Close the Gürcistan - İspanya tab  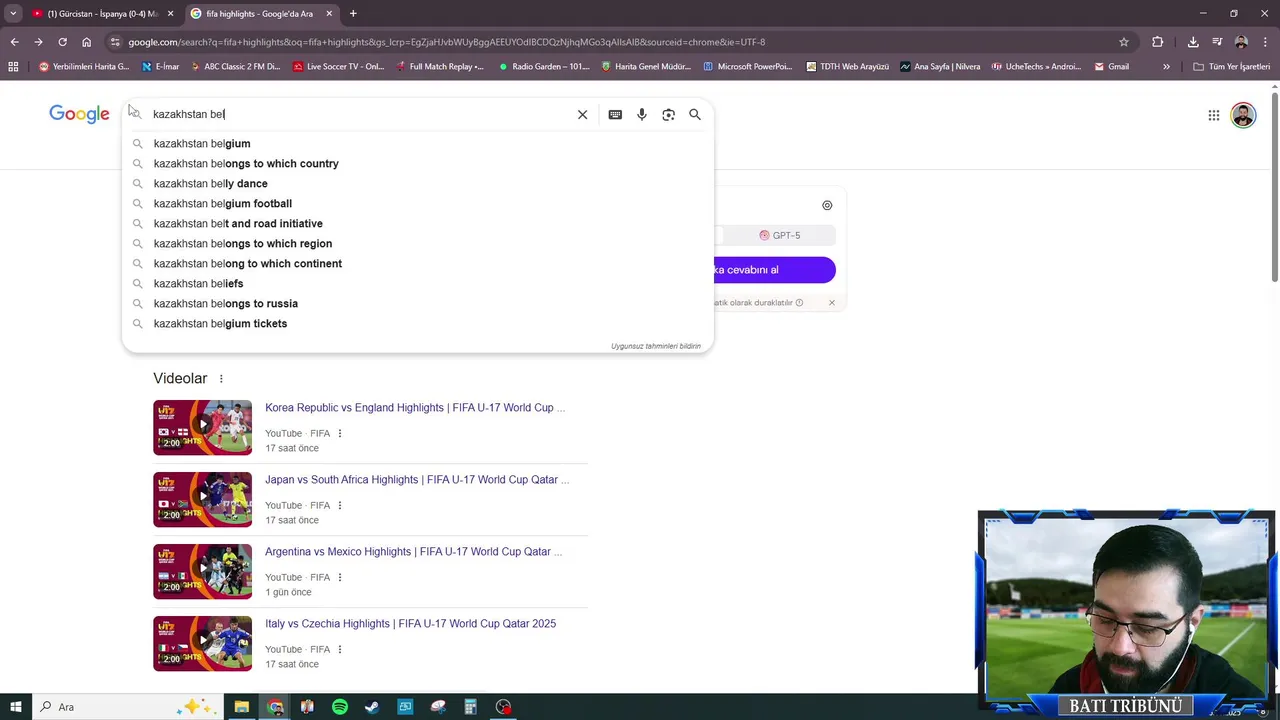[x=170, y=14]
